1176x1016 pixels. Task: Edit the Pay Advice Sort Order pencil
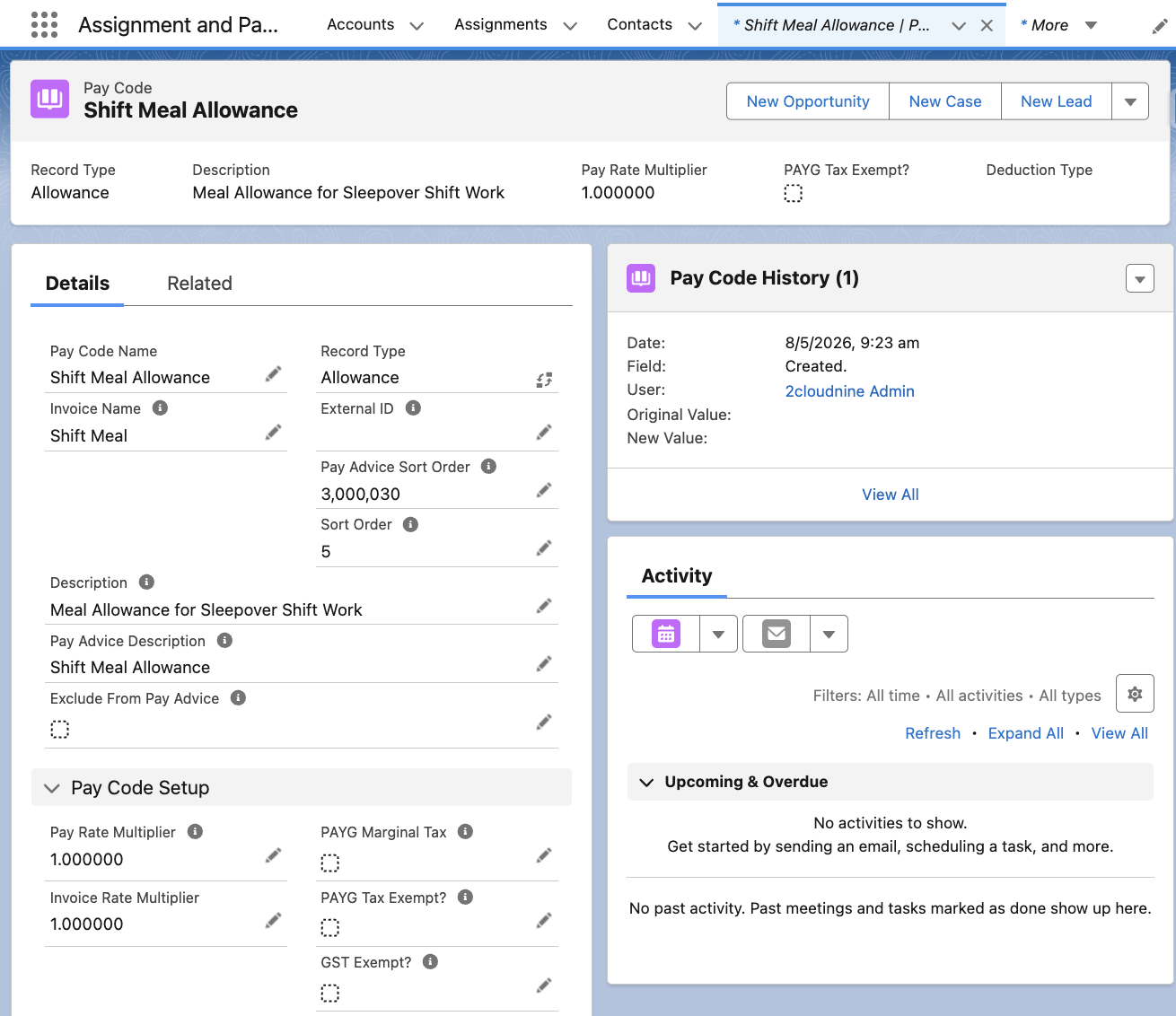(x=544, y=490)
